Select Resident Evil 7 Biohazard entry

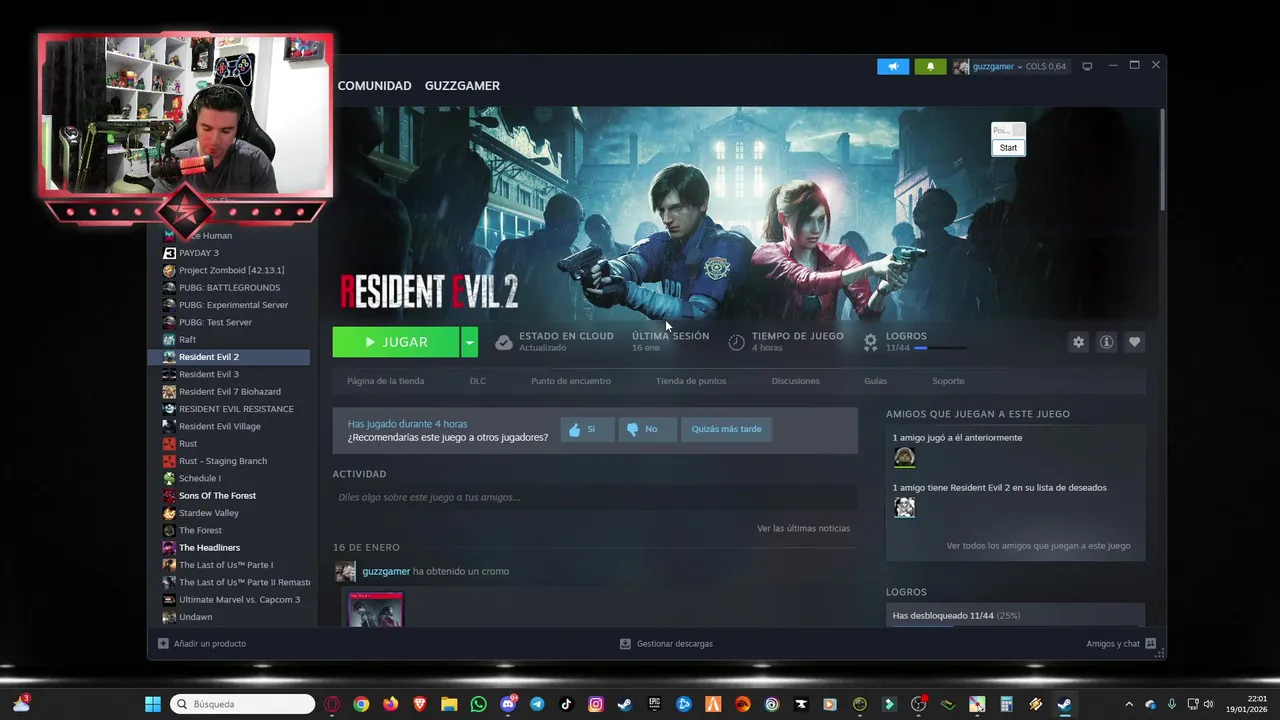[229, 392]
